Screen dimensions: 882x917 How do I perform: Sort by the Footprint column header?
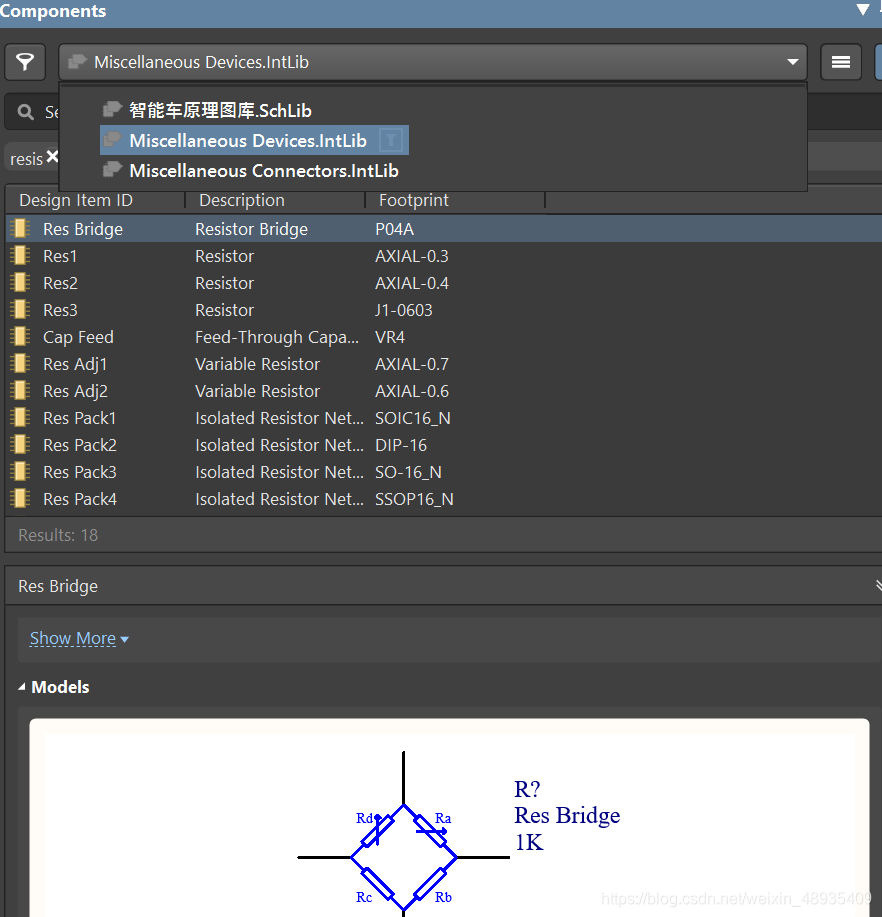point(414,200)
